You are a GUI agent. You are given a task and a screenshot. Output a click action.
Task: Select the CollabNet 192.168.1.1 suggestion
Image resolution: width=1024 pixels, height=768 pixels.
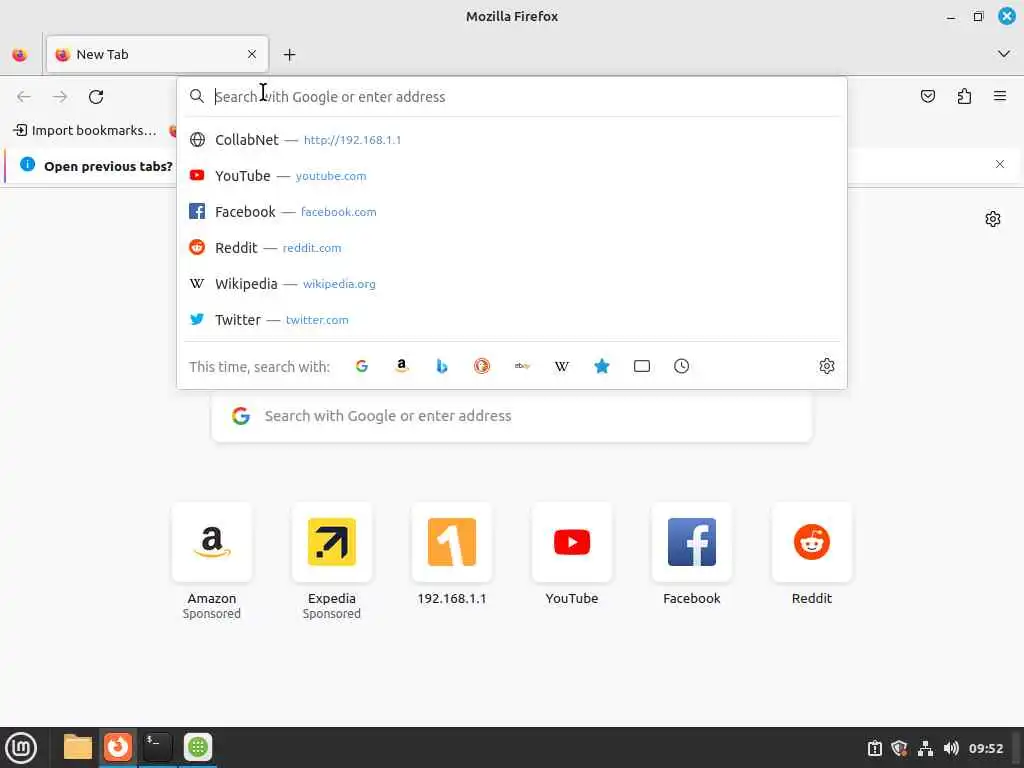coord(512,140)
